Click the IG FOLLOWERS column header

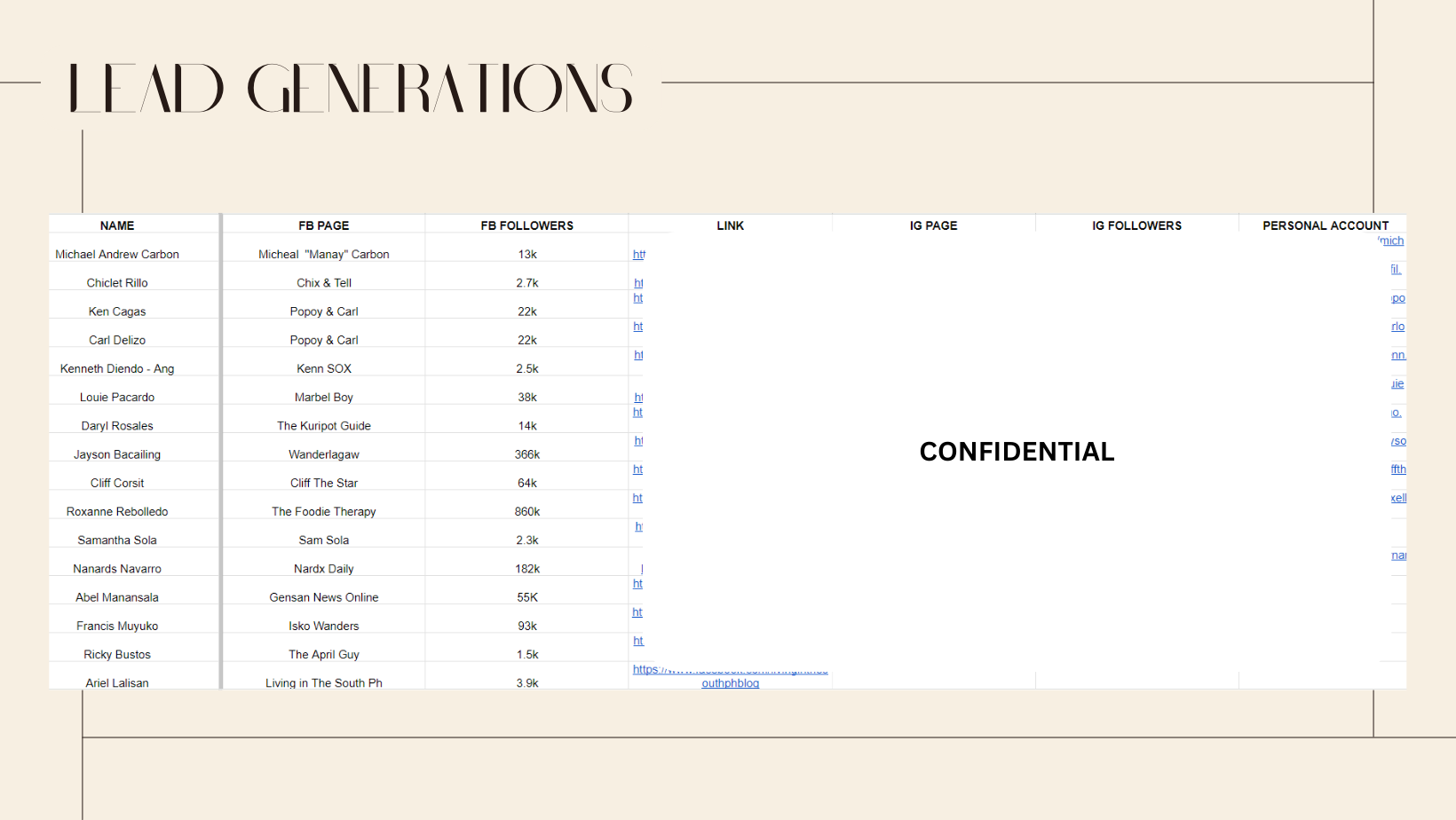pos(1136,225)
